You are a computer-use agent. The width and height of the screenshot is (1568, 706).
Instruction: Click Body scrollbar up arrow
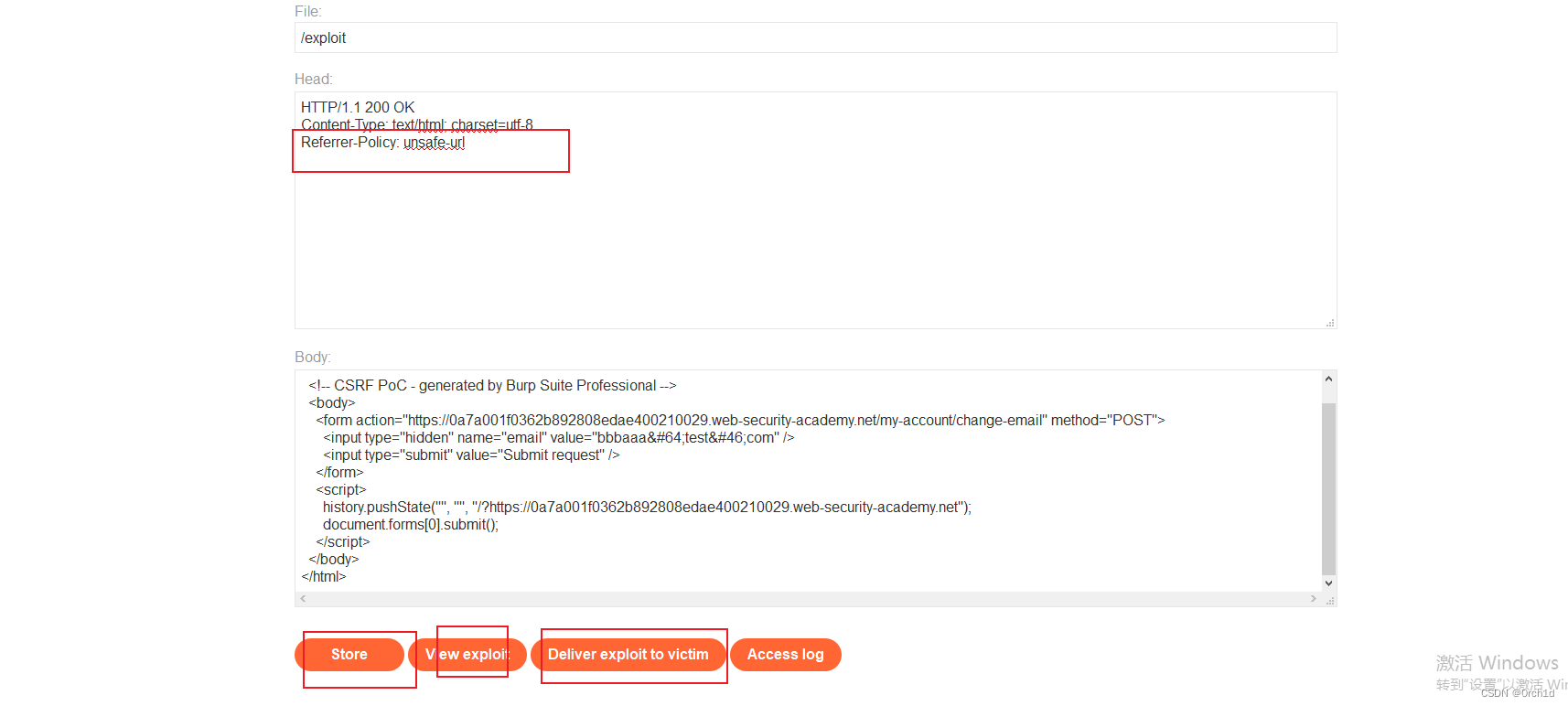(x=1329, y=379)
